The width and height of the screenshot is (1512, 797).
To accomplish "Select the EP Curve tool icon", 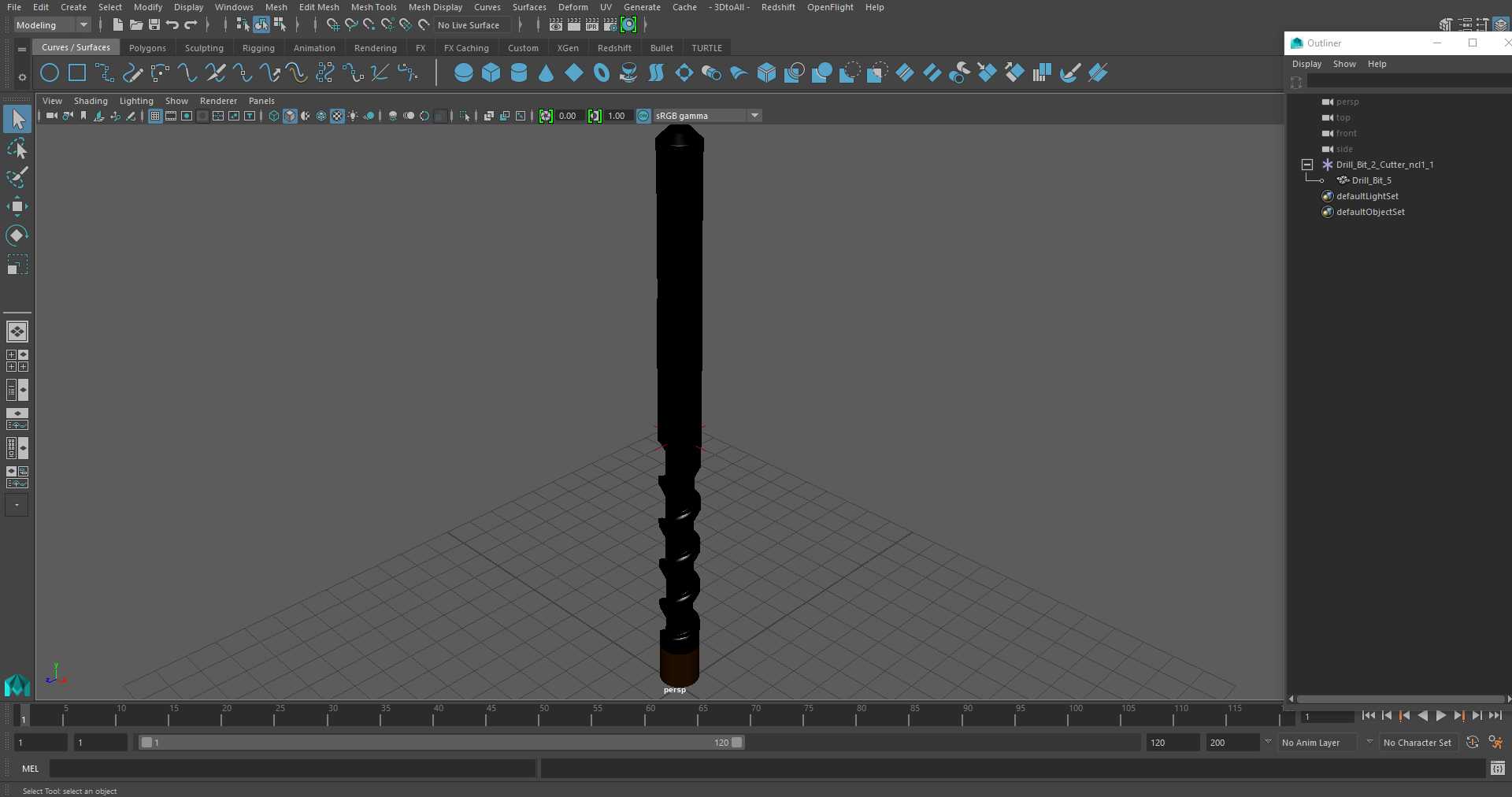I will [x=105, y=73].
